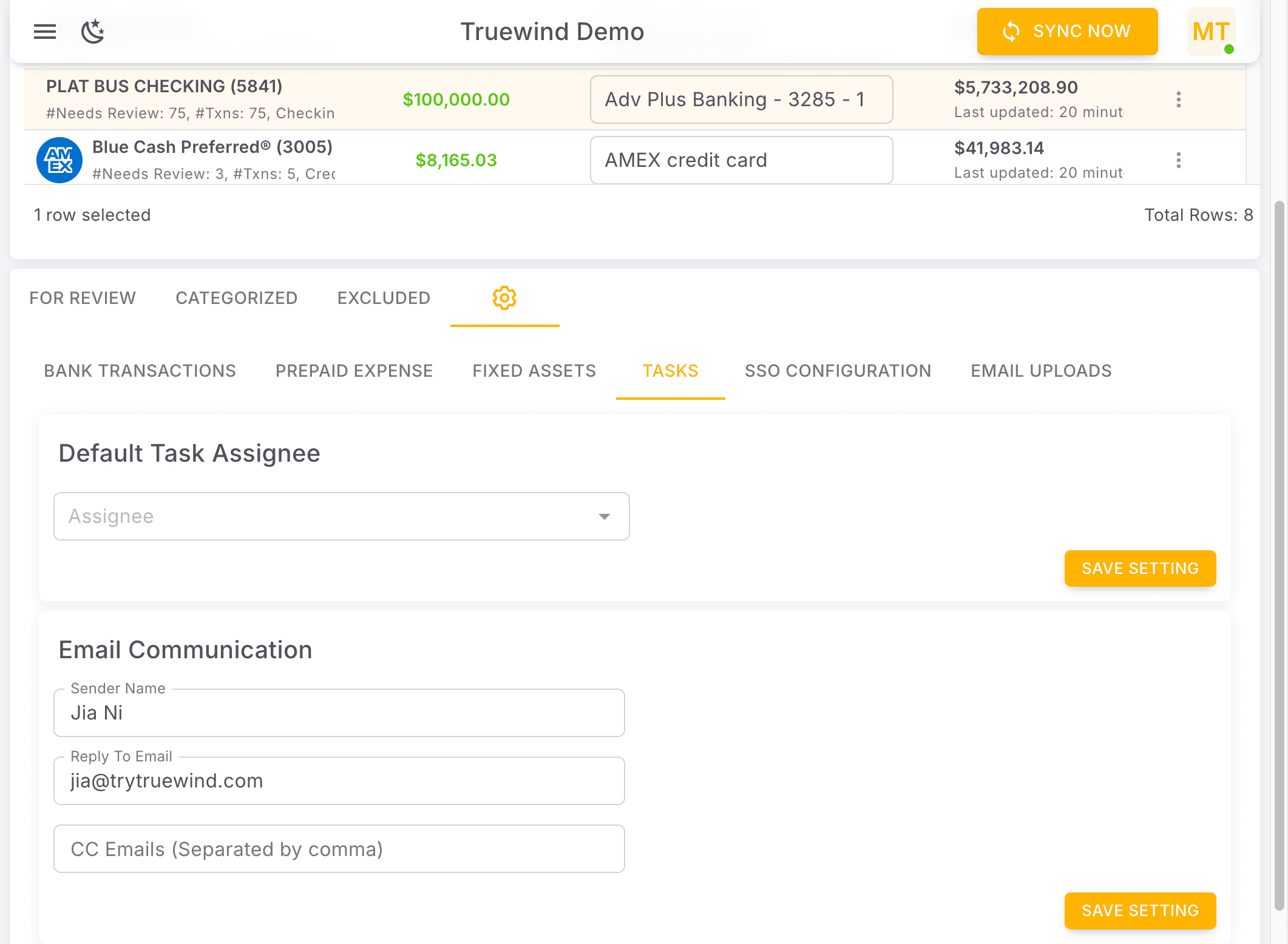Click the sync refresh icon in SYNC NOW
This screenshot has width=1288, height=944.
coord(1011,32)
